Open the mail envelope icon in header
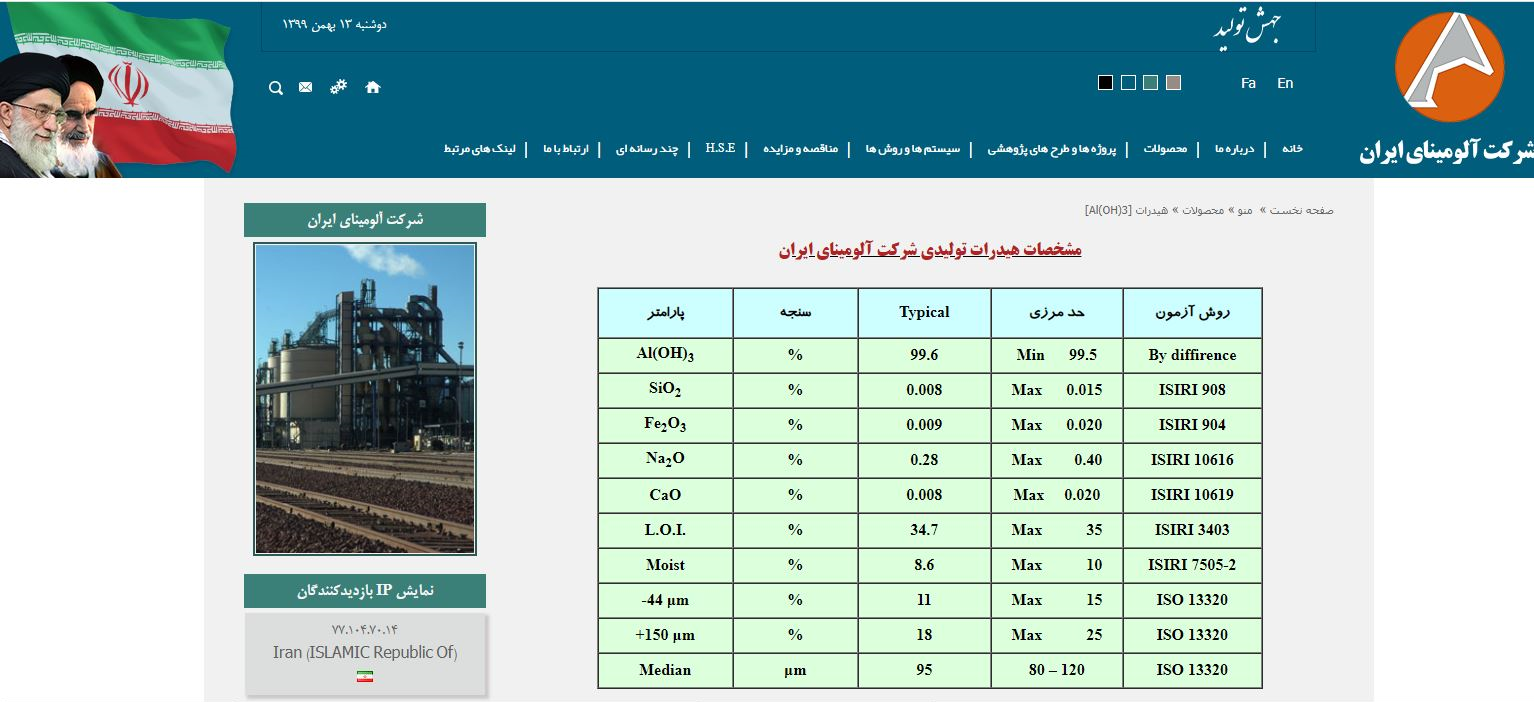 click(x=306, y=87)
